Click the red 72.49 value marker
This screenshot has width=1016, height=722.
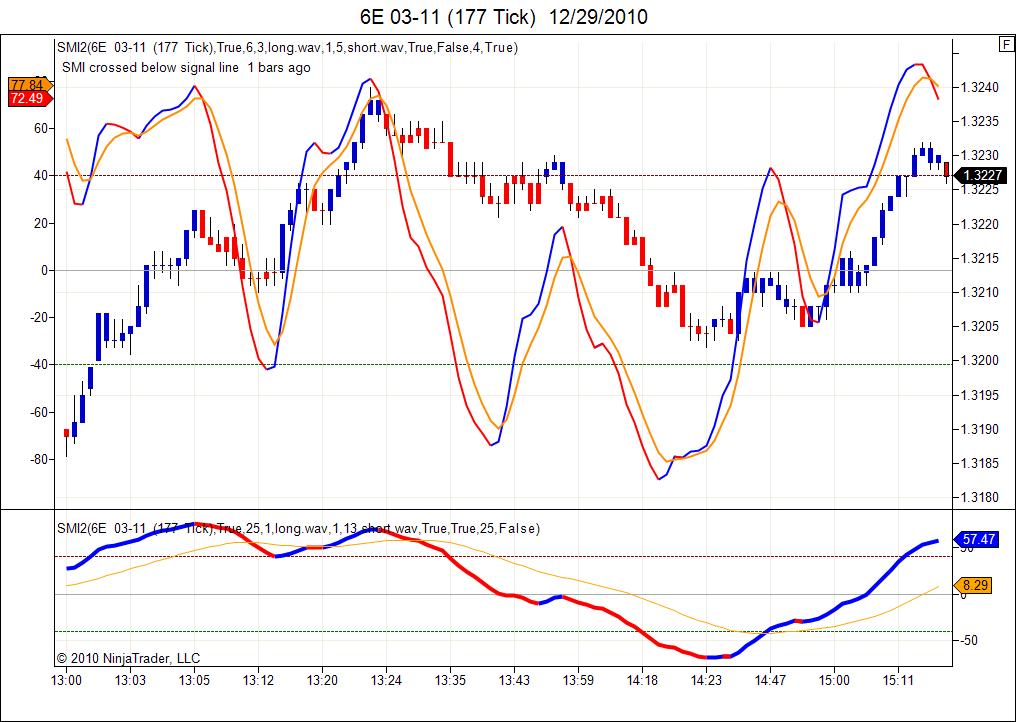click(x=30, y=99)
